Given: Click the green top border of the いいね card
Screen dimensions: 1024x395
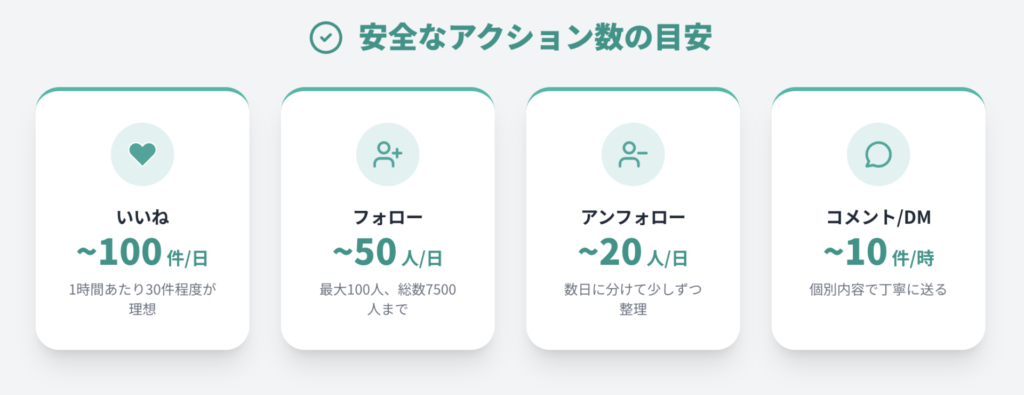Looking at the screenshot, I should [142, 89].
